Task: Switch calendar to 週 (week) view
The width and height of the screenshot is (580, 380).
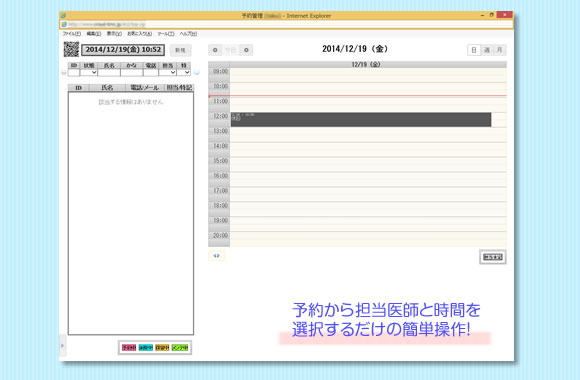Action: click(x=487, y=50)
